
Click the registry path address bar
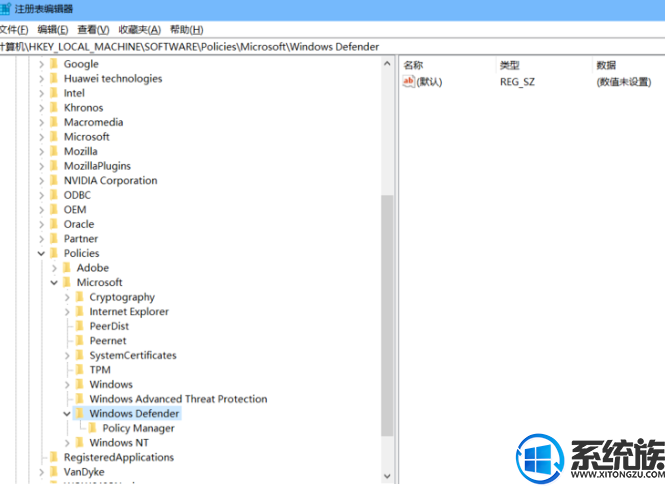[x=332, y=47]
